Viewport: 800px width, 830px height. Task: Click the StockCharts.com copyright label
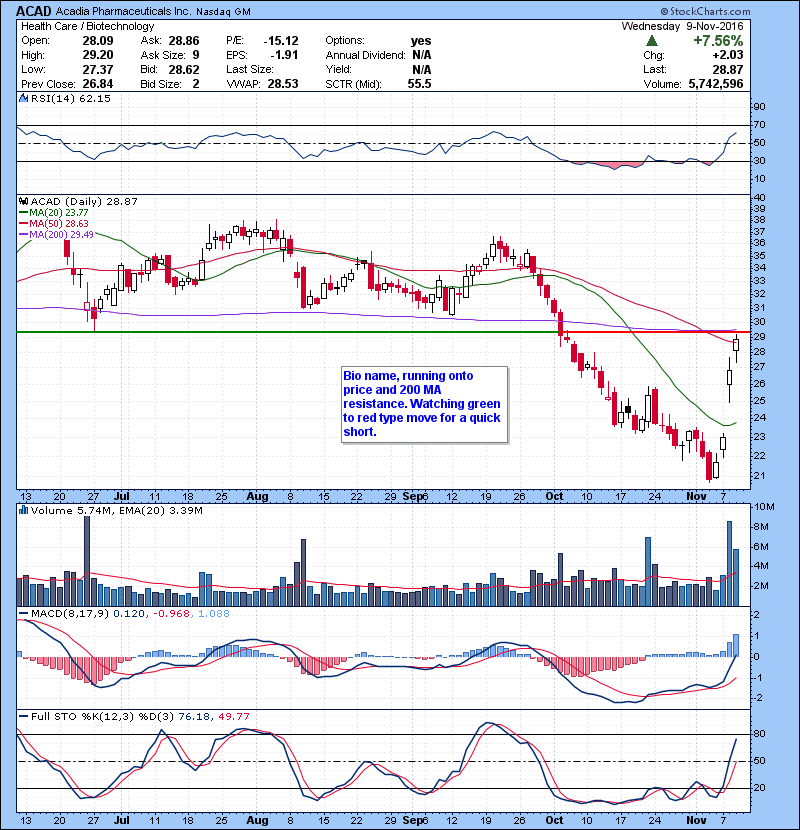coord(705,11)
